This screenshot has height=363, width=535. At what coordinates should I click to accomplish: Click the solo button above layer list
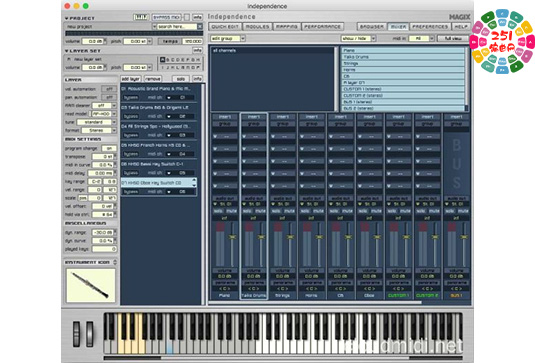(181, 79)
